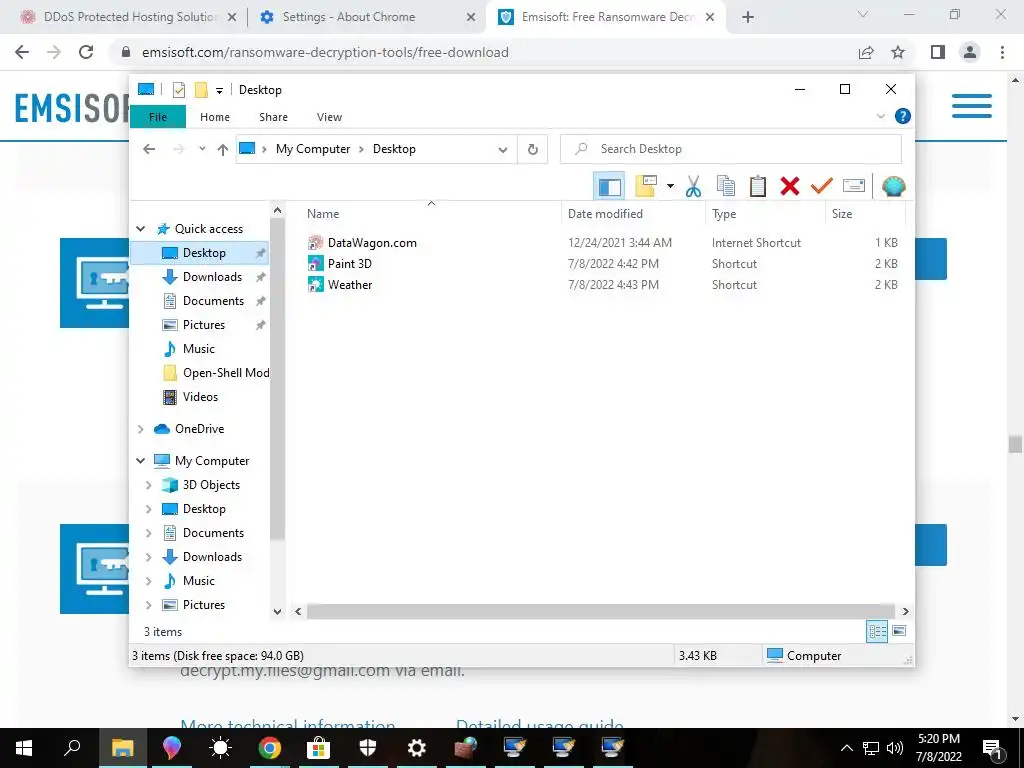1024x768 pixels.
Task: Toggle the pin next to Quick access Desktop
Action: (x=261, y=253)
